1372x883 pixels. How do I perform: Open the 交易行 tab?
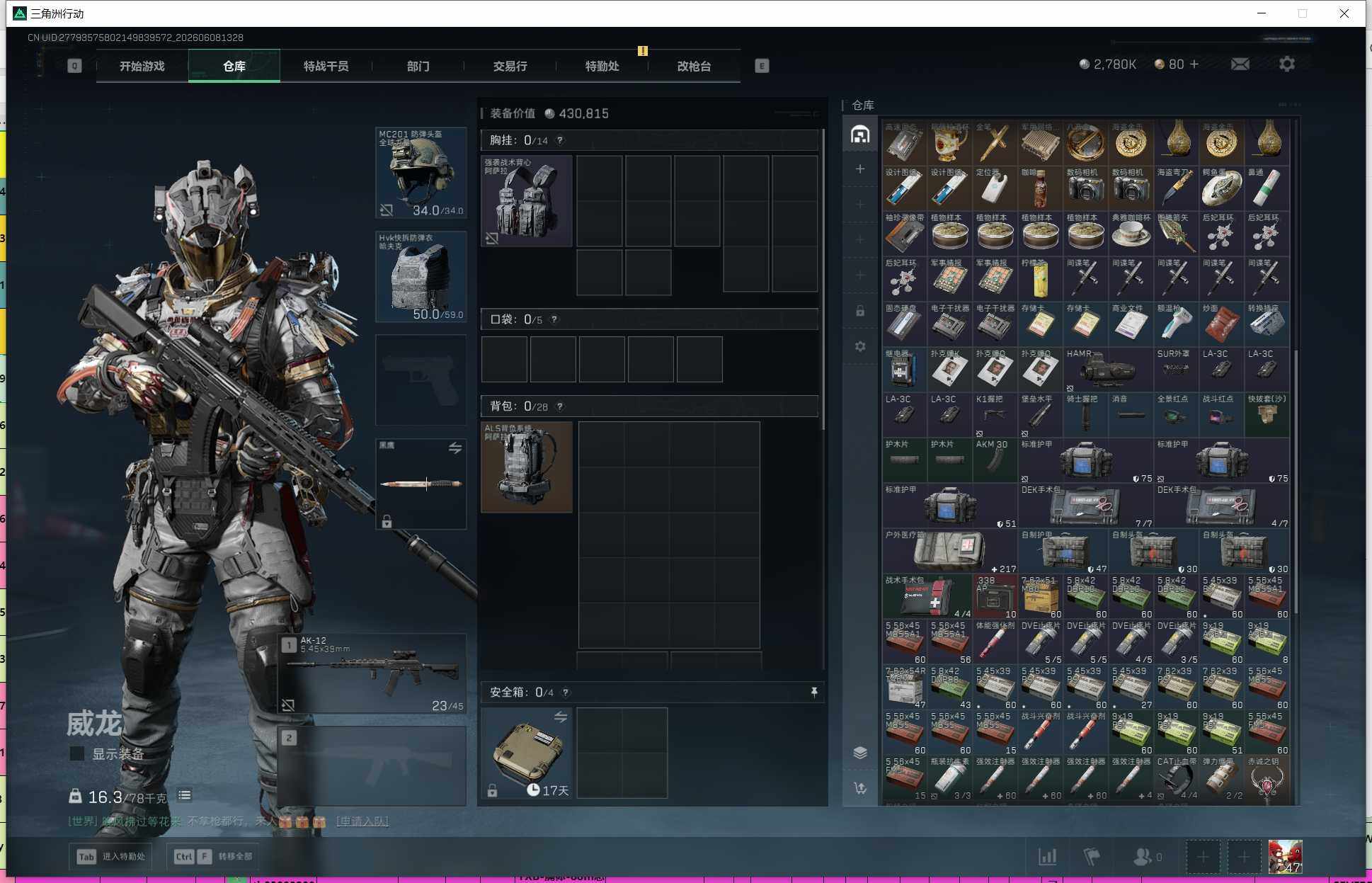click(510, 66)
